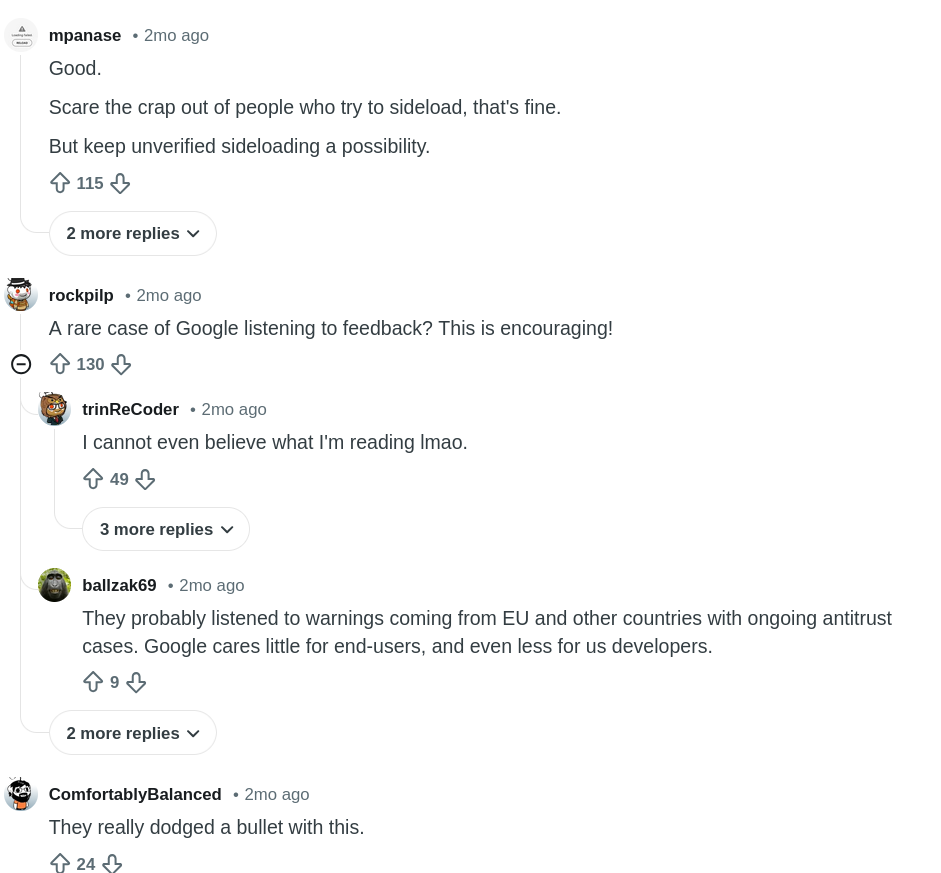941x873 pixels.
Task: Click the 2mo ago timestamp on rockpilp's comment
Action: tap(168, 295)
